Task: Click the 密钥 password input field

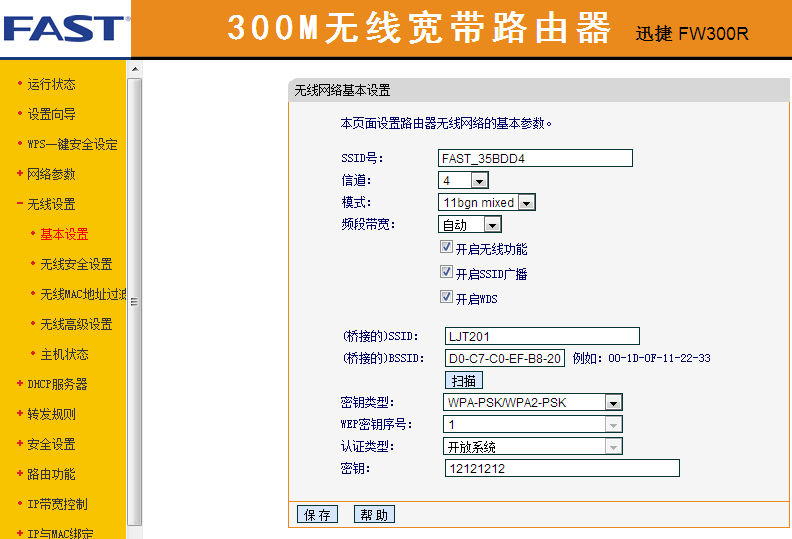Action: (562, 468)
